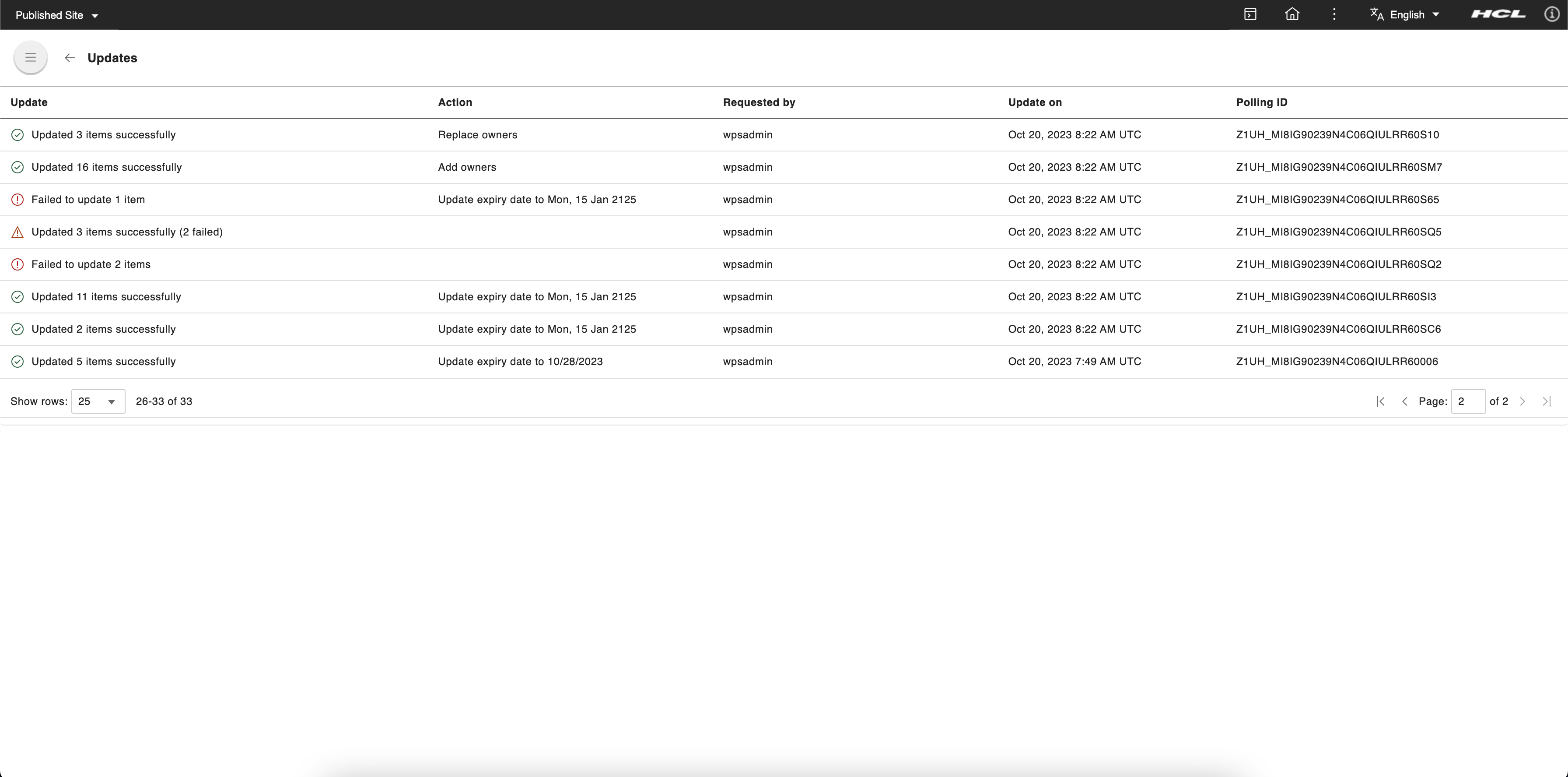This screenshot has width=1568, height=777.
Task: Click the back arrow next to Updates
Action: click(70, 58)
